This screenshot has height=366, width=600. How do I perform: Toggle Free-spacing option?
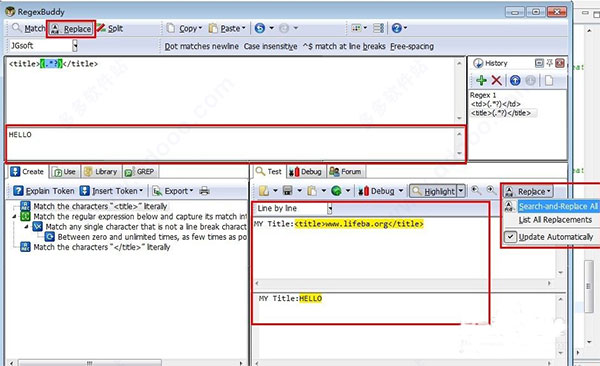click(412, 46)
